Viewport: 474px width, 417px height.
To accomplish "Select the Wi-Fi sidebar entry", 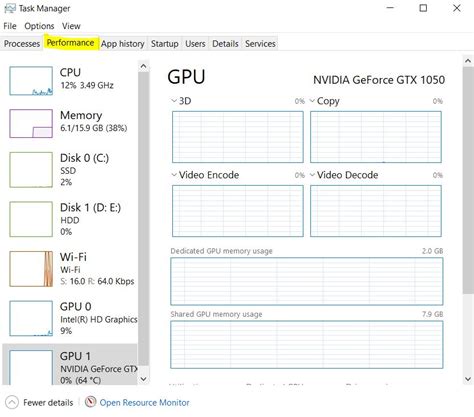I will click(70, 269).
